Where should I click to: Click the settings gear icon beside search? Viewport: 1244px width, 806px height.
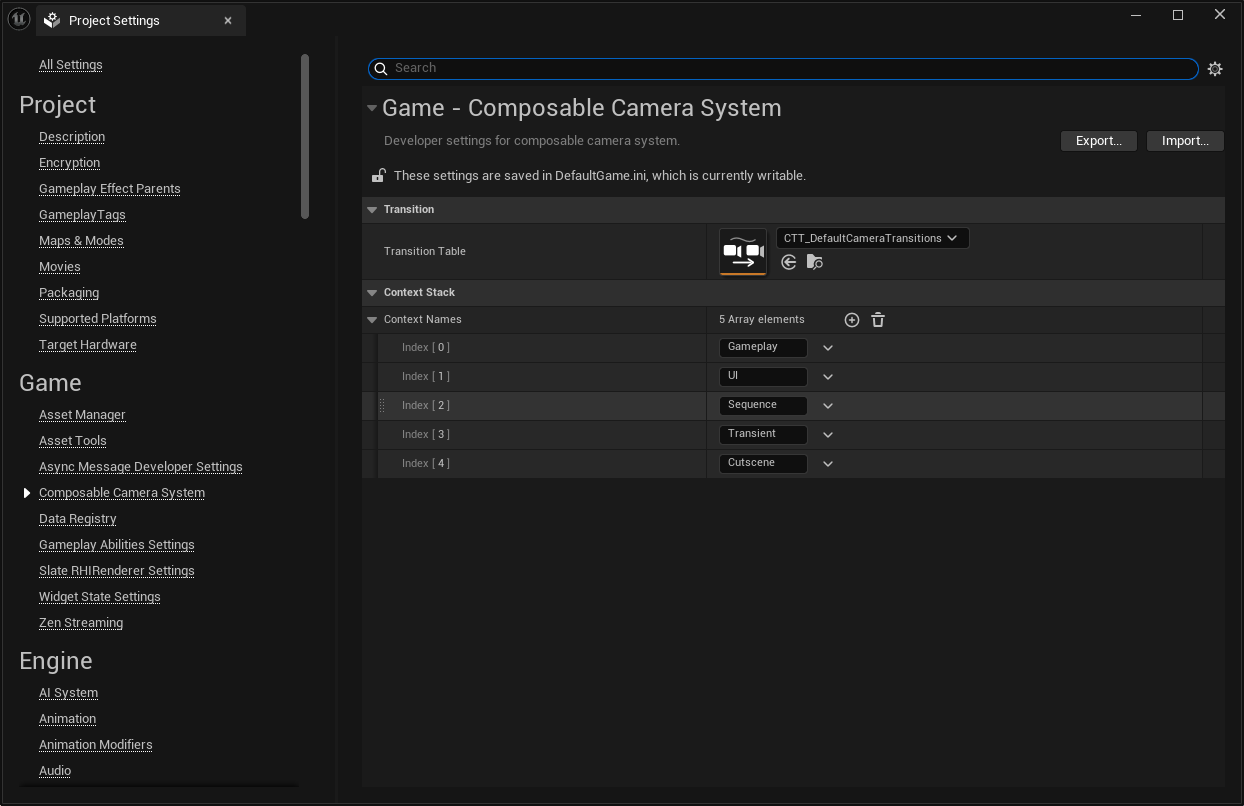tap(1215, 69)
